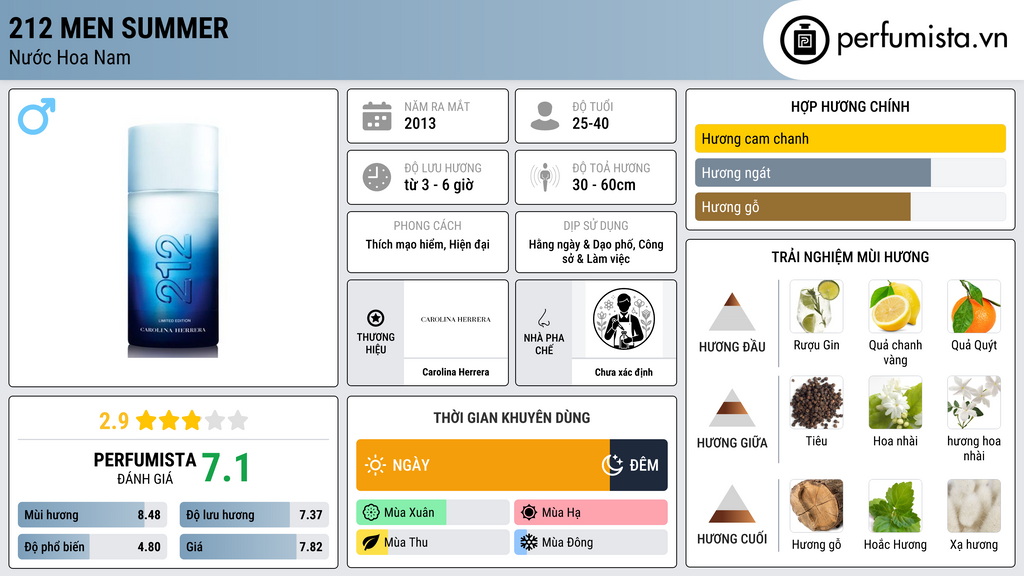Open the Hương gỗ wood log image
The height and width of the screenshot is (576, 1024).
816,505
